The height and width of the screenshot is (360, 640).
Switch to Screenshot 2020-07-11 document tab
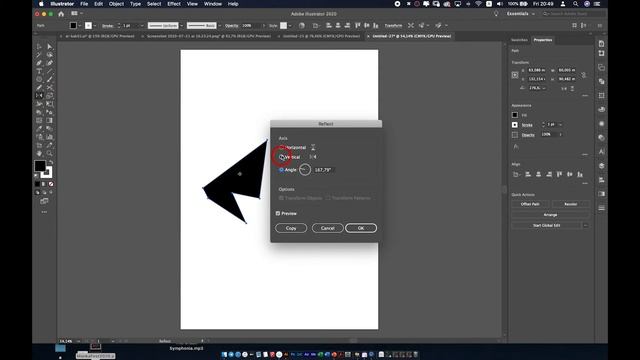(209, 36)
